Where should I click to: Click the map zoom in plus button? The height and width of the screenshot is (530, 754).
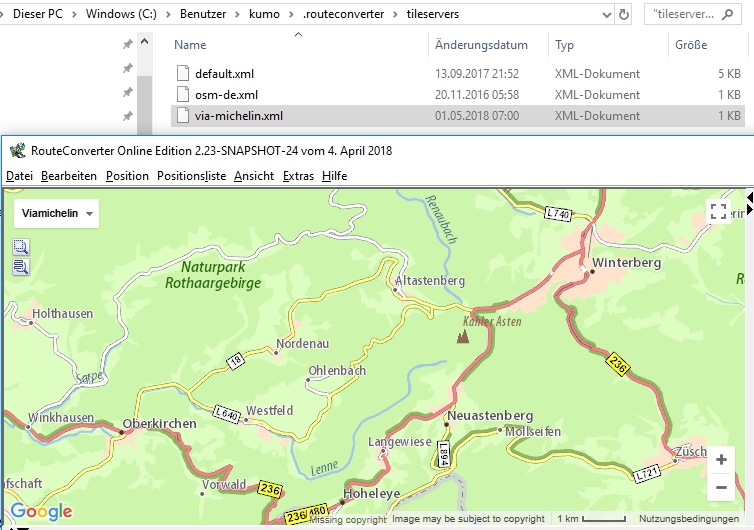coord(720,460)
